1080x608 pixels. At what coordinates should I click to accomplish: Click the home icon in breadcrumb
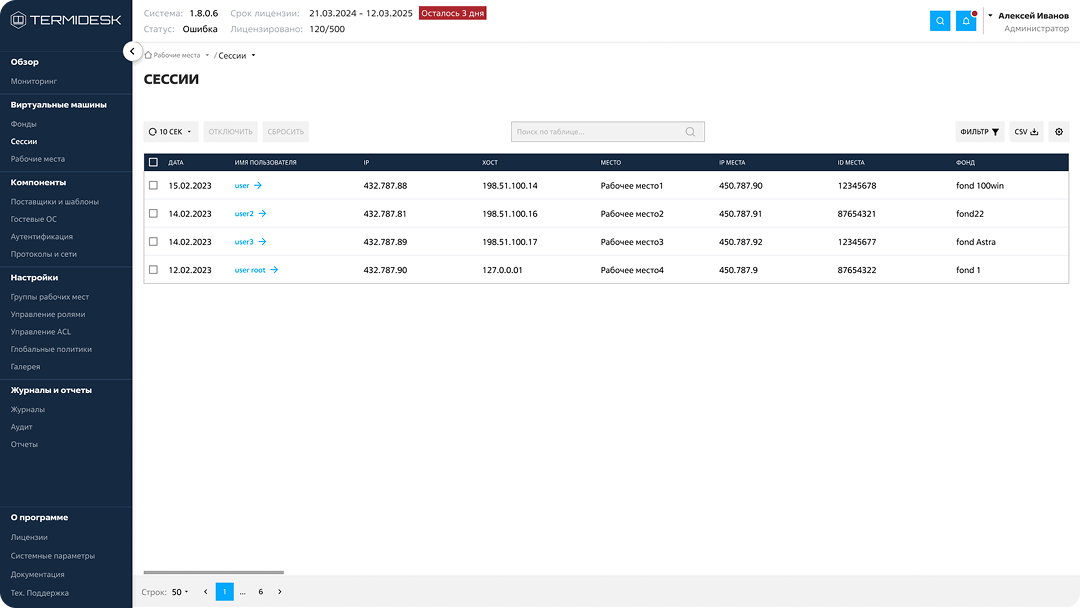pos(148,56)
